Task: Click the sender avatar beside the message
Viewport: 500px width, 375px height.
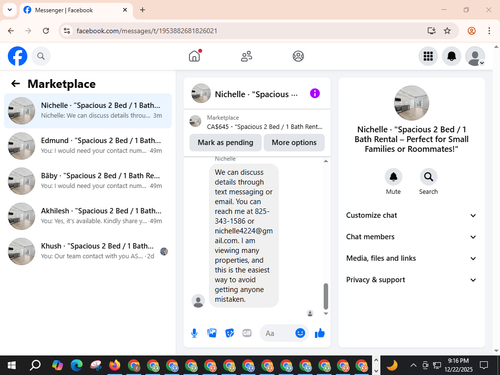Action: click(198, 301)
